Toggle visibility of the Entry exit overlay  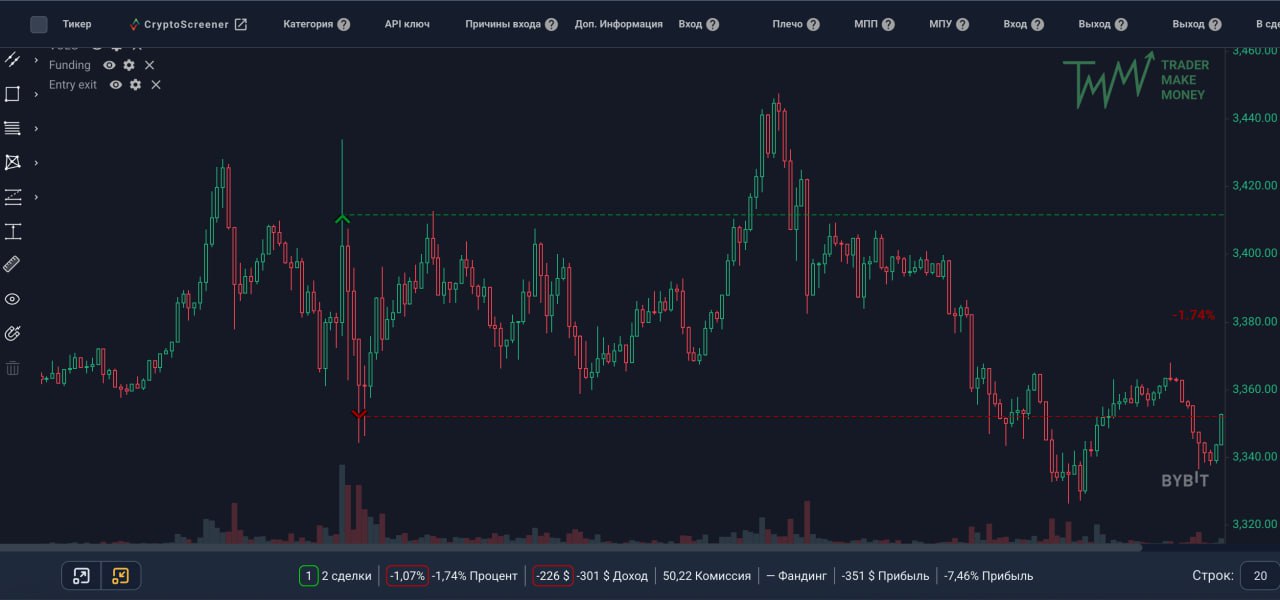coord(114,85)
